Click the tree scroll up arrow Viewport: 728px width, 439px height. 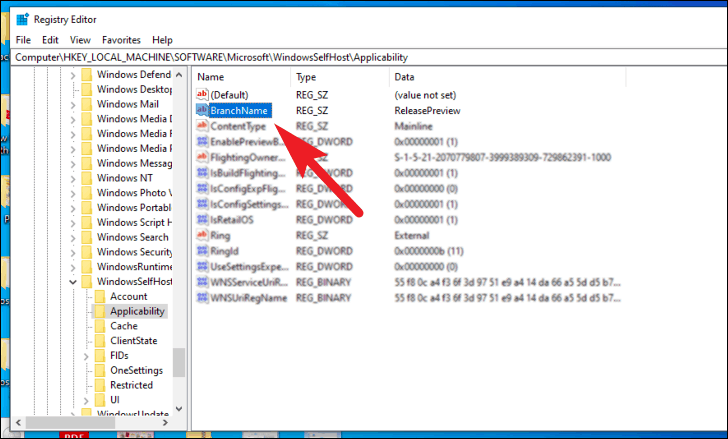[x=179, y=75]
